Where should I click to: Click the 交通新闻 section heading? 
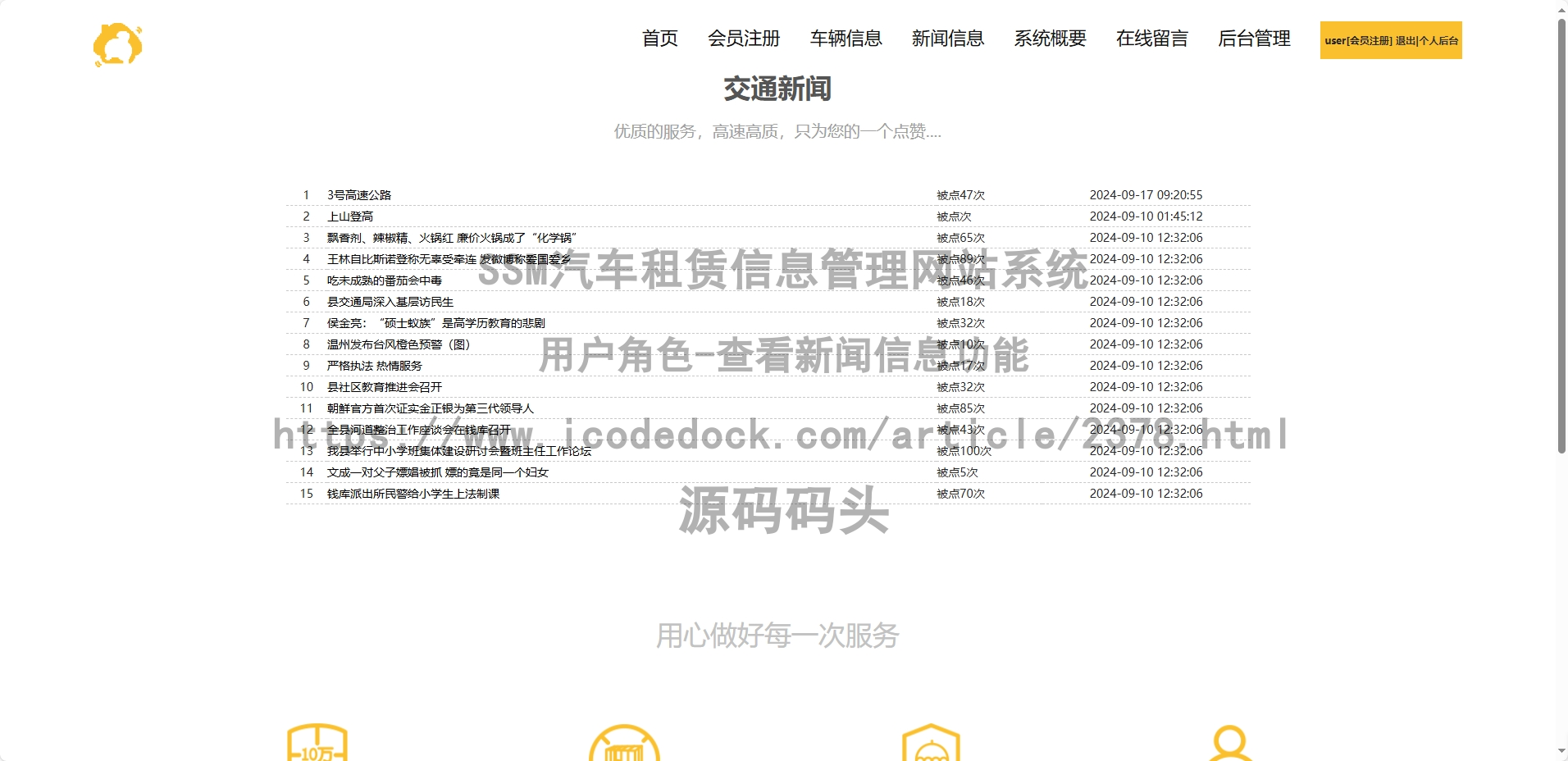tap(777, 89)
